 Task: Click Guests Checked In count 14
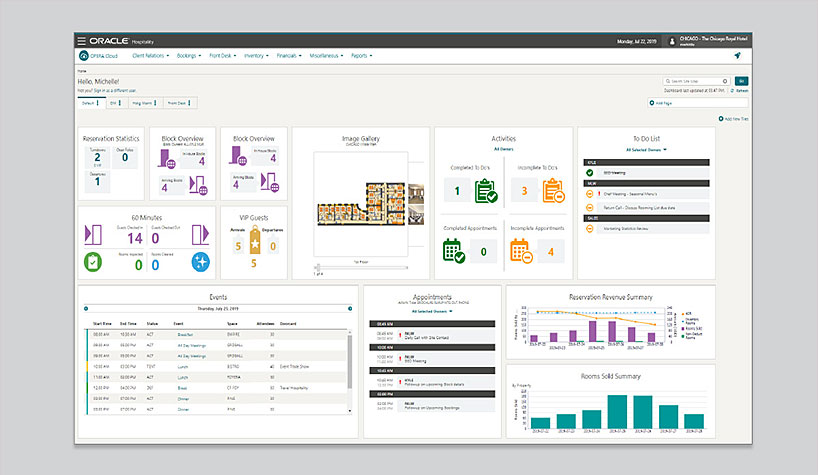coord(135,238)
